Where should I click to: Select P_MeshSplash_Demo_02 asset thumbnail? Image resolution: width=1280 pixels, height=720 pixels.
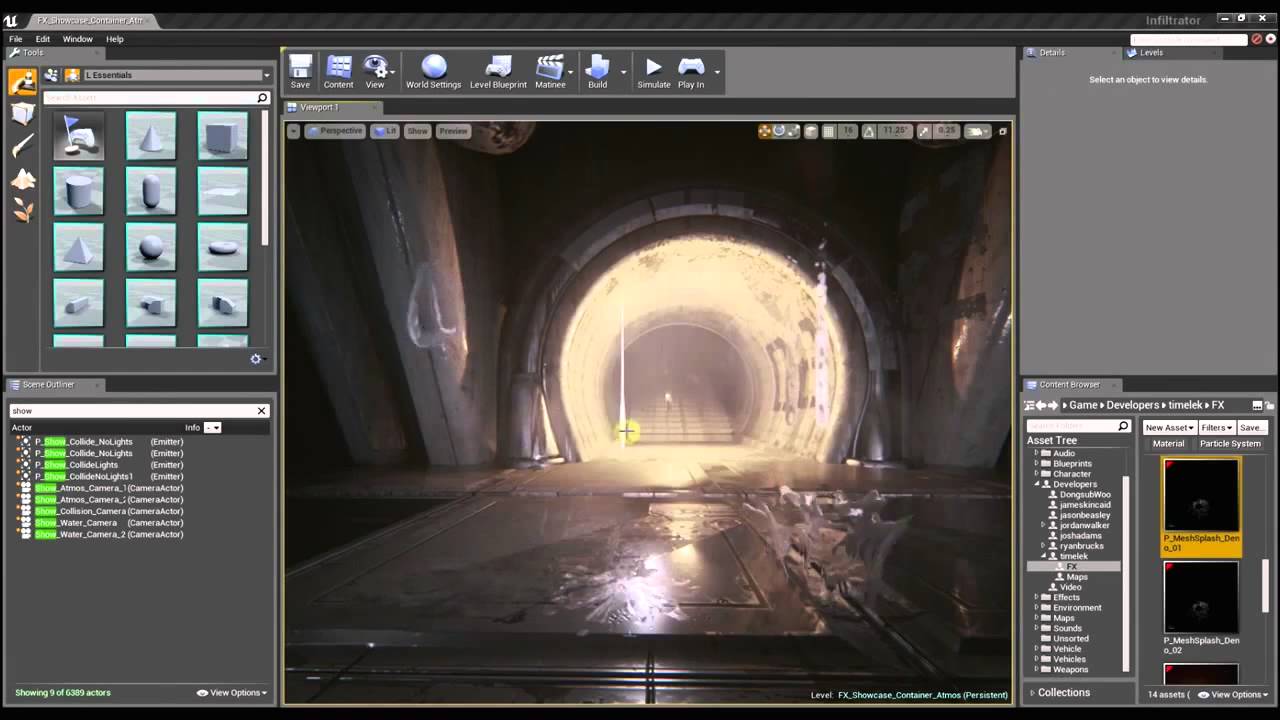tap(1201, 597)
